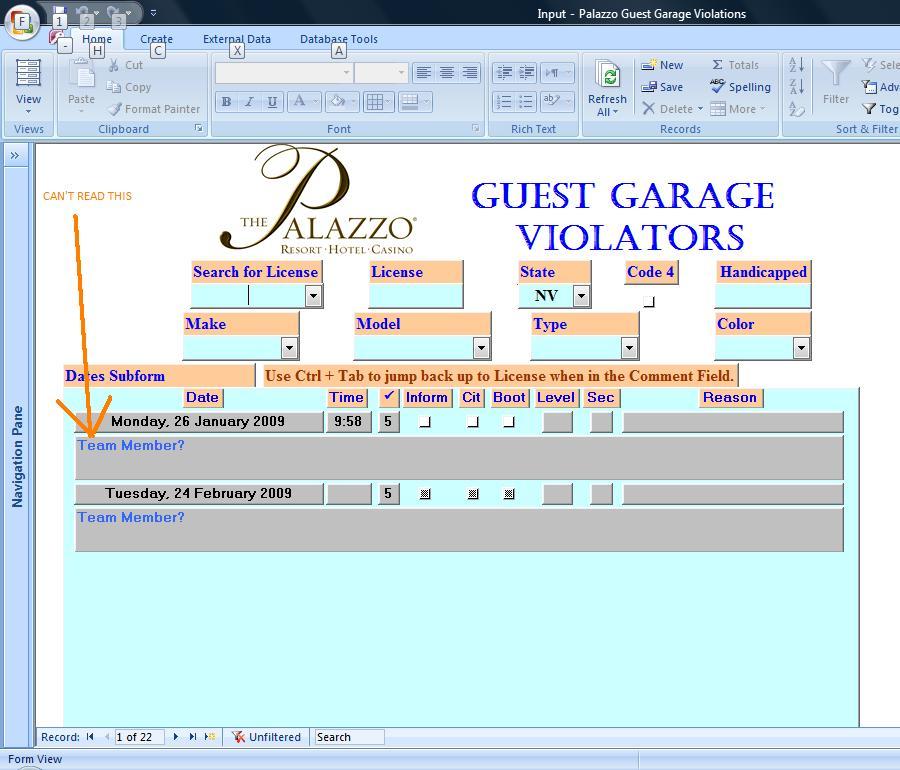The height and width of the screenshot is (770, 900).
Task: Toggle Underline formatting
Action: 272,102
